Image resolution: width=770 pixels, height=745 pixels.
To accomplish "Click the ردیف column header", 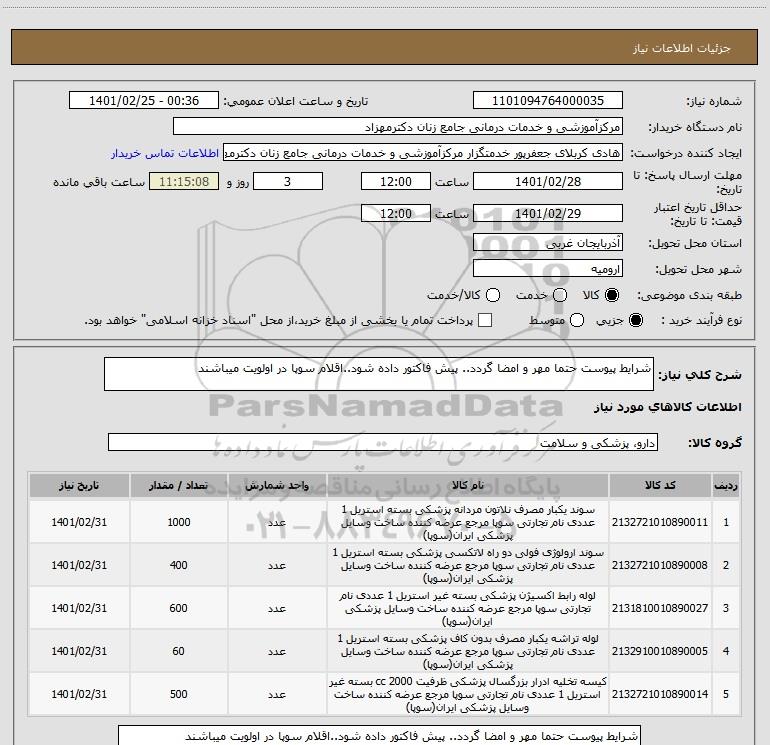I will tap(726, 486).
